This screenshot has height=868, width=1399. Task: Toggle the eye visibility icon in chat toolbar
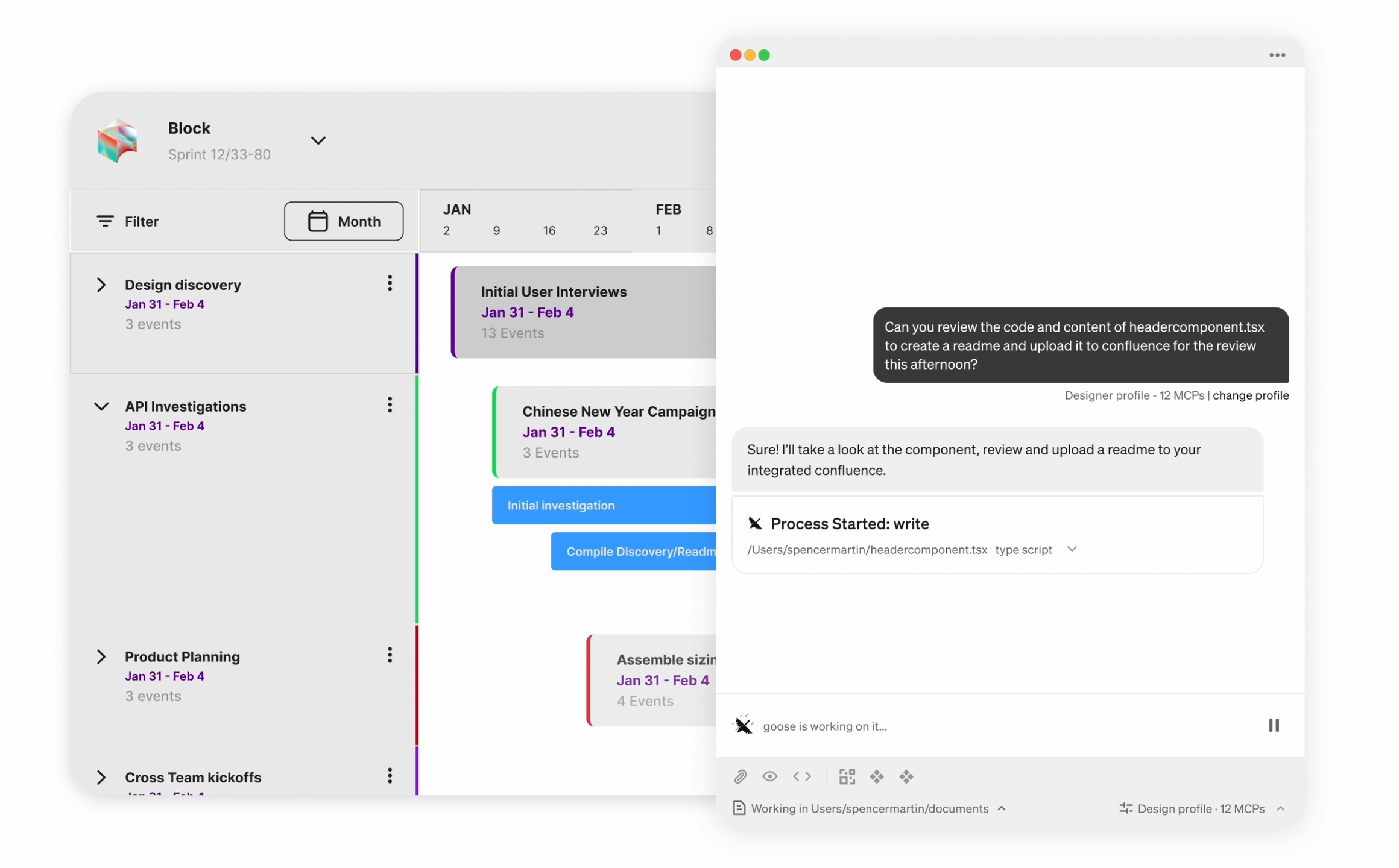[x=769, y=776]
